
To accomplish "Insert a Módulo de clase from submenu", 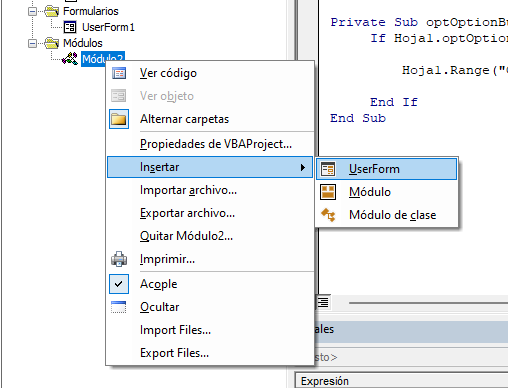I will coord(387,215).
